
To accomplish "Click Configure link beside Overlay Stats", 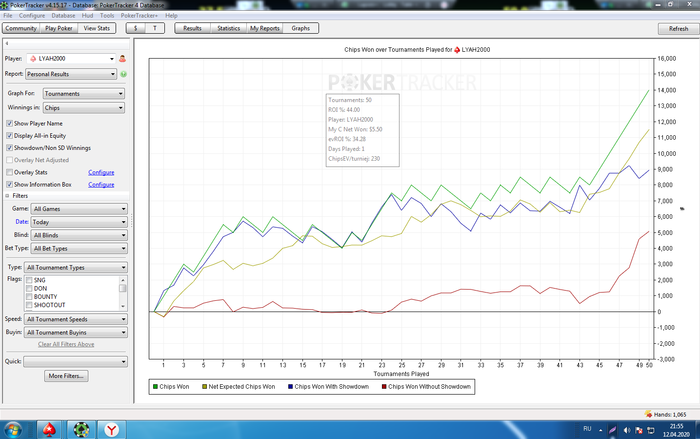I will coord(101,172).
